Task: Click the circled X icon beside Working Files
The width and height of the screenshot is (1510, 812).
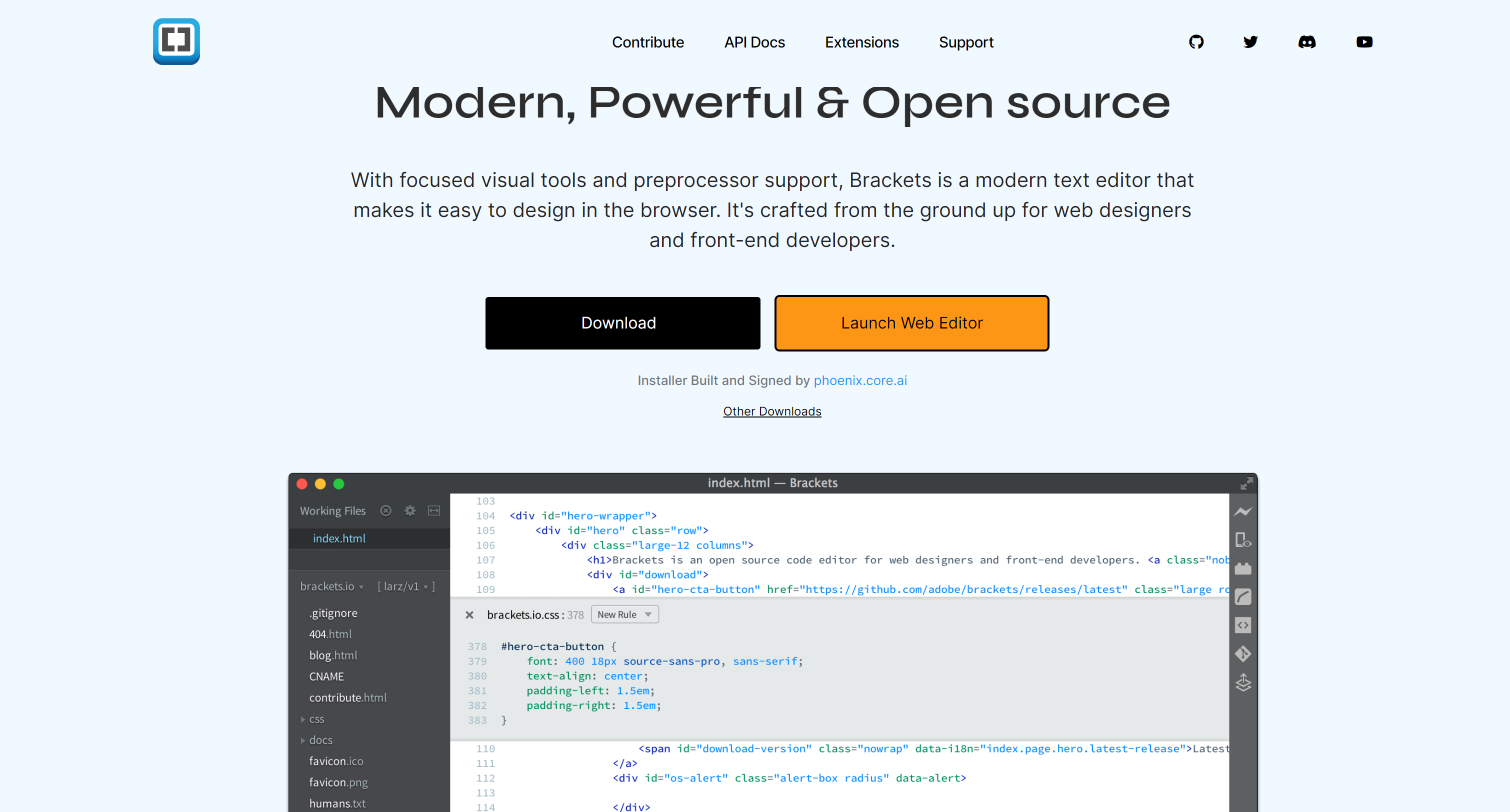Action: click(x=385, y=510)
